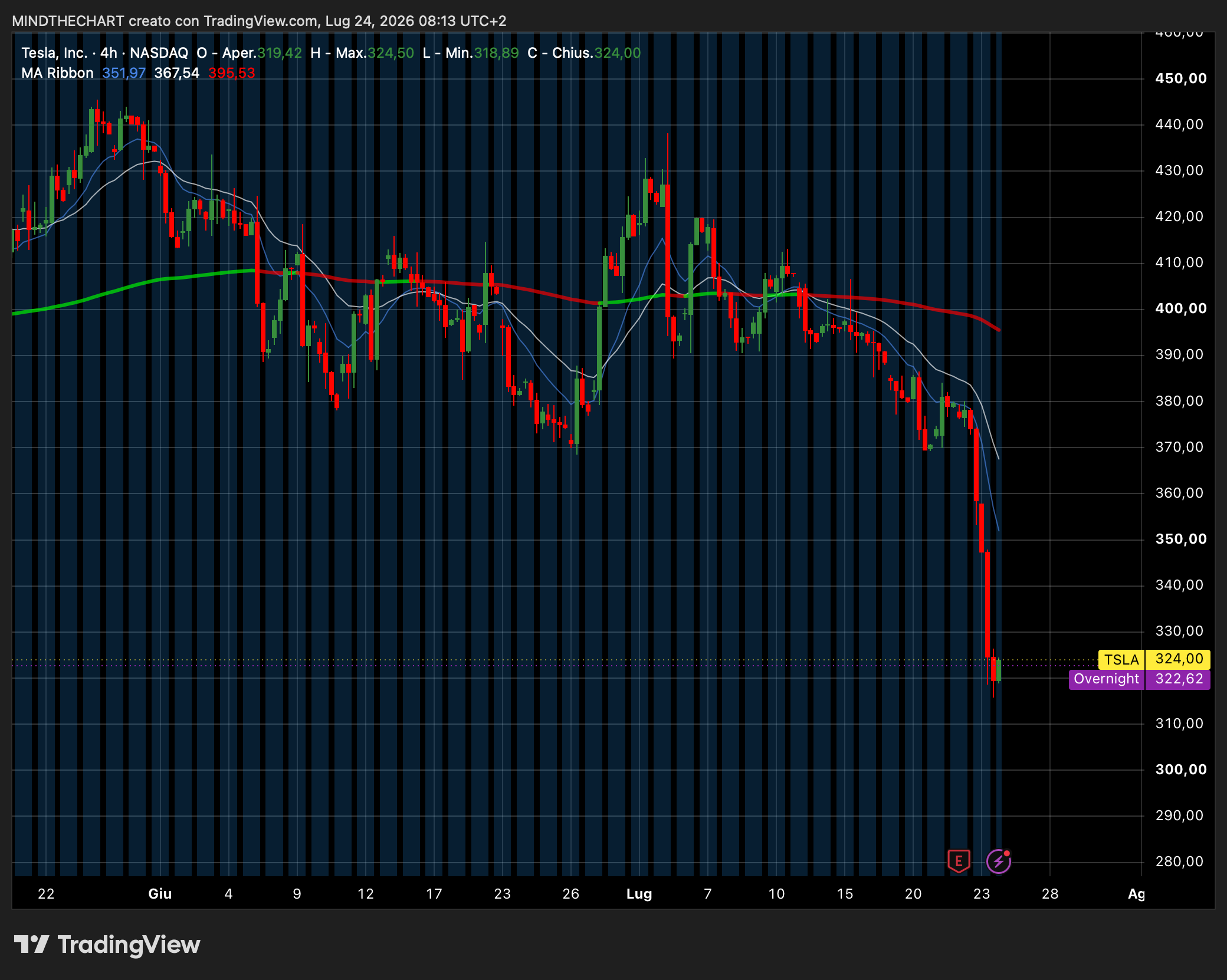Click the 340,00 price axis label
This screenshot has width=1227, height=980.
[1179, 585]
